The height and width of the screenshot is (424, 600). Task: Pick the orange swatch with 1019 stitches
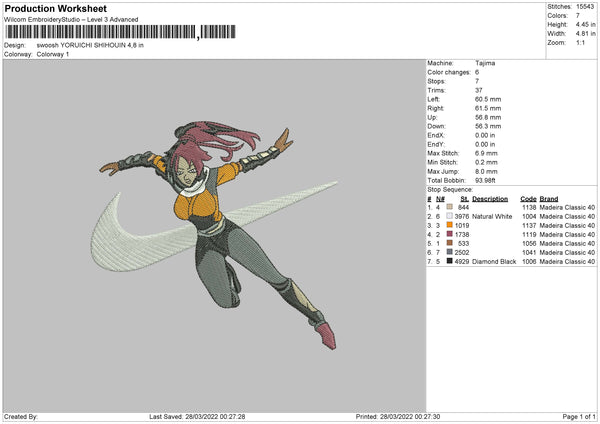[x=450, y=224]
